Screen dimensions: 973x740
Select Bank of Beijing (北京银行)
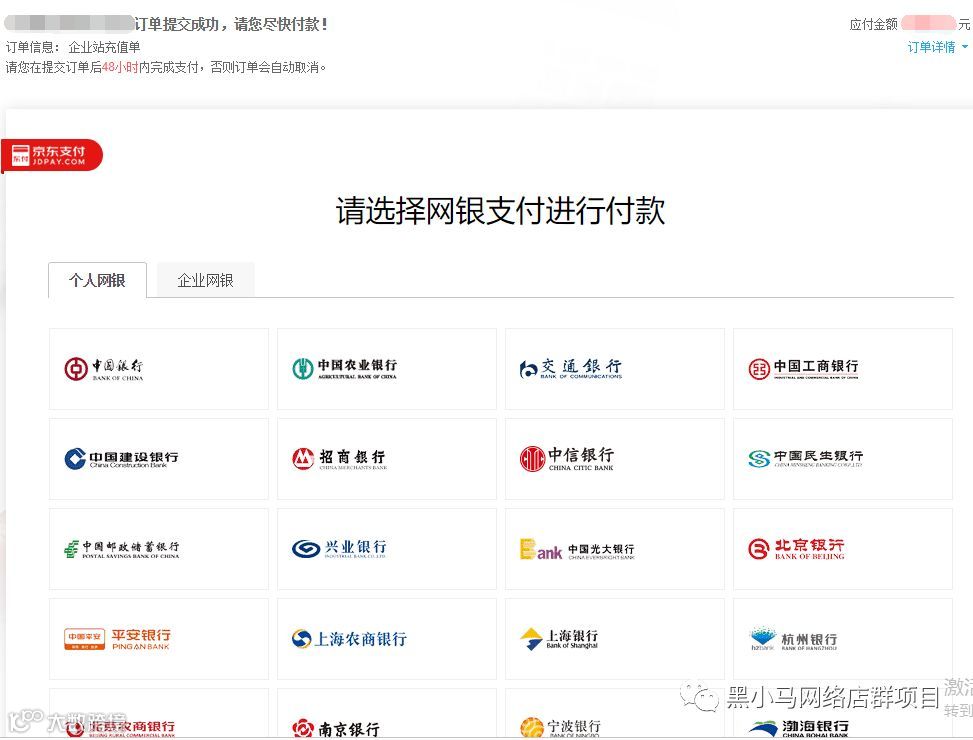pos(843,549)
